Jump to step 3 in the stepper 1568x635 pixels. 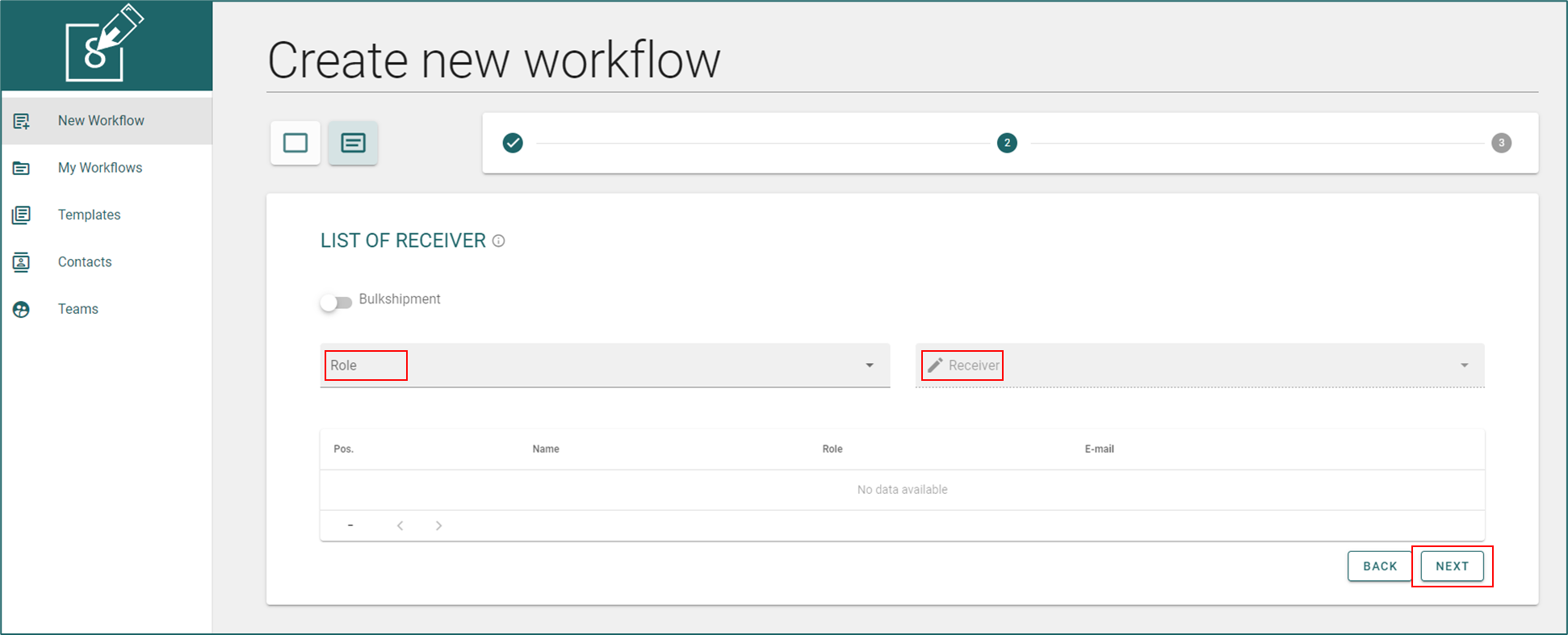[x=1501, y=143]
